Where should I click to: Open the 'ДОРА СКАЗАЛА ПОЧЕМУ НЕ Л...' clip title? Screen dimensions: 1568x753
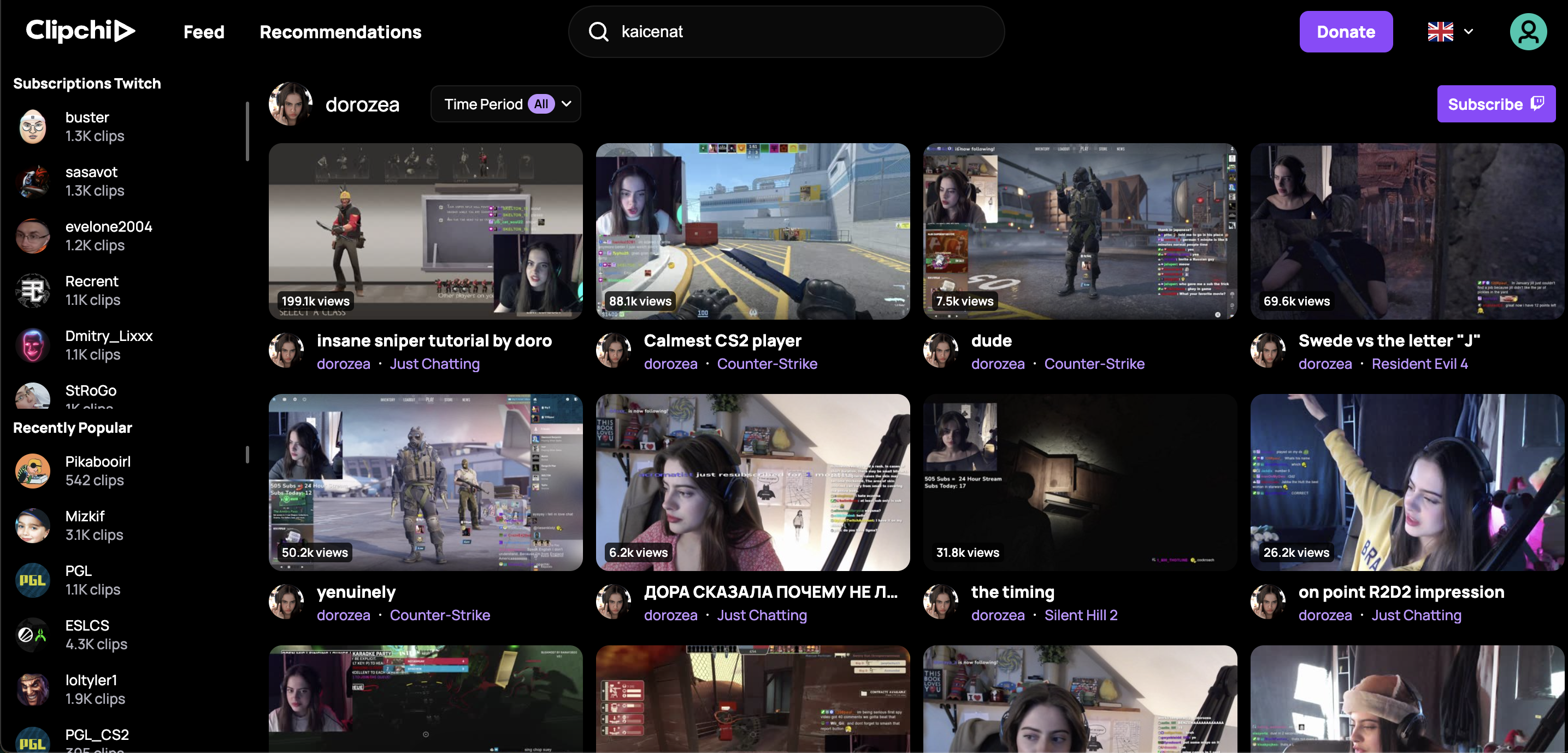[770, 592]
